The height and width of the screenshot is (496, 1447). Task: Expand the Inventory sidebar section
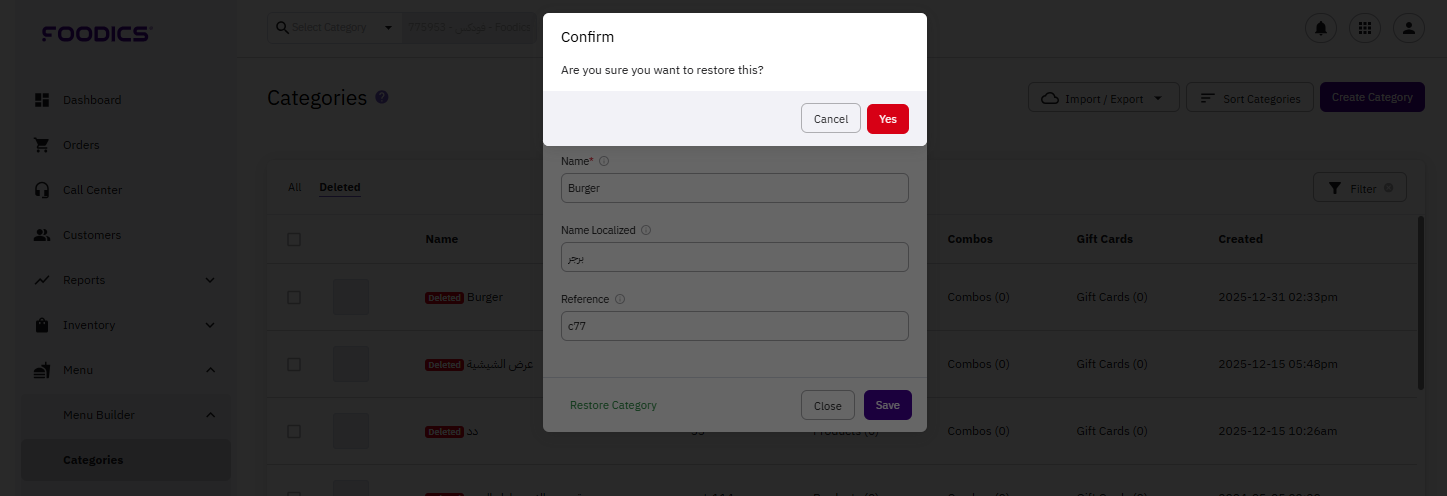(210, 325)
